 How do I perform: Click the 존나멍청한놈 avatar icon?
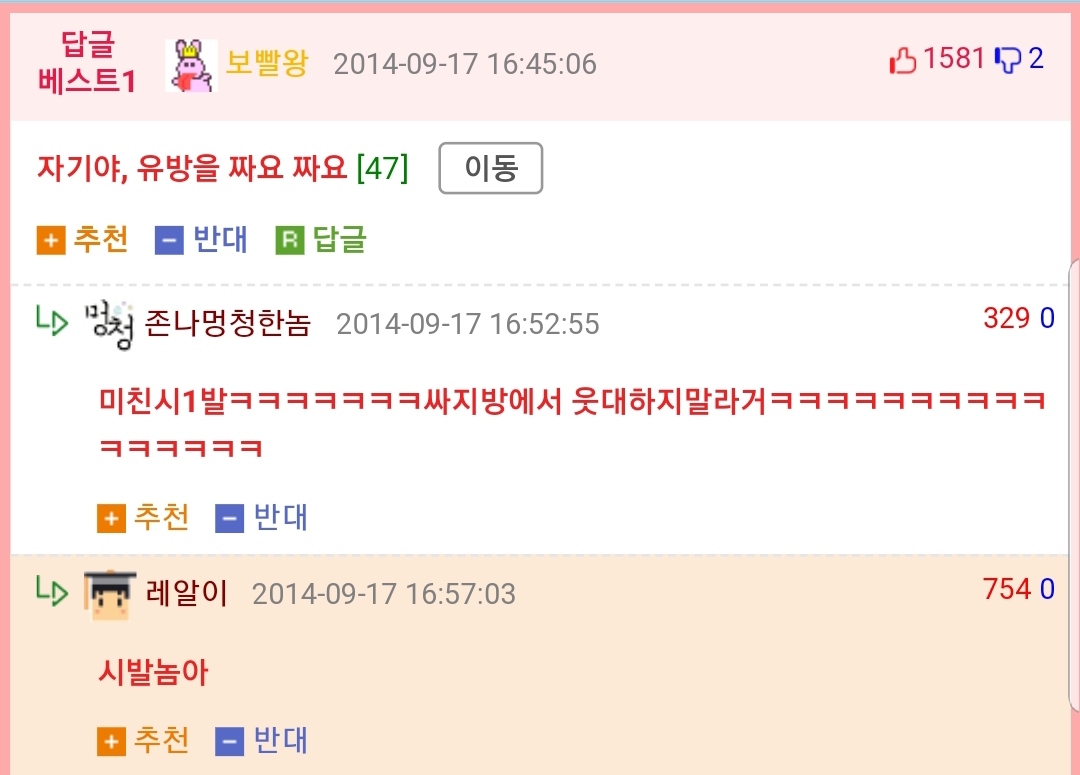[x=109, y=324]
